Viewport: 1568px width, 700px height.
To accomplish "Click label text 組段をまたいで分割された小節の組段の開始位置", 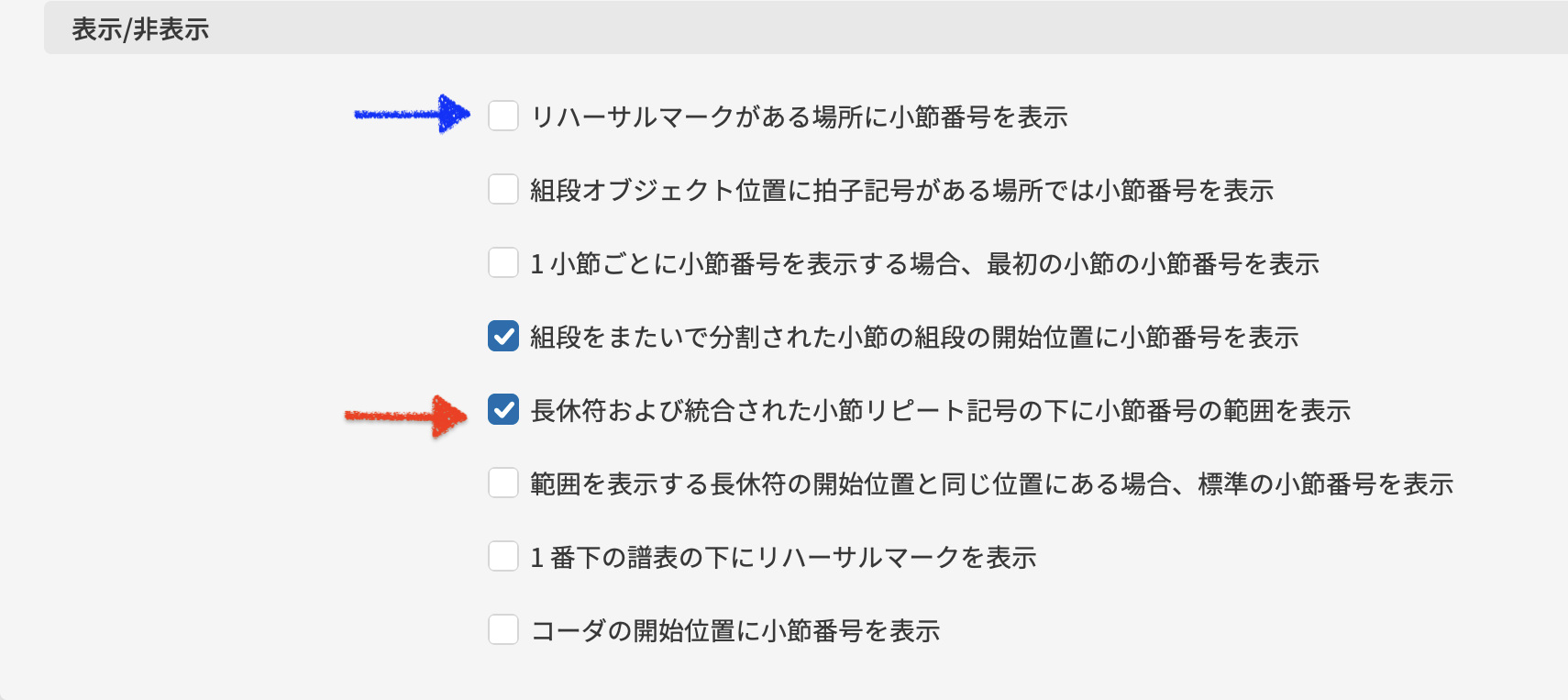I will pyautogui.click(x=914, y=338).
